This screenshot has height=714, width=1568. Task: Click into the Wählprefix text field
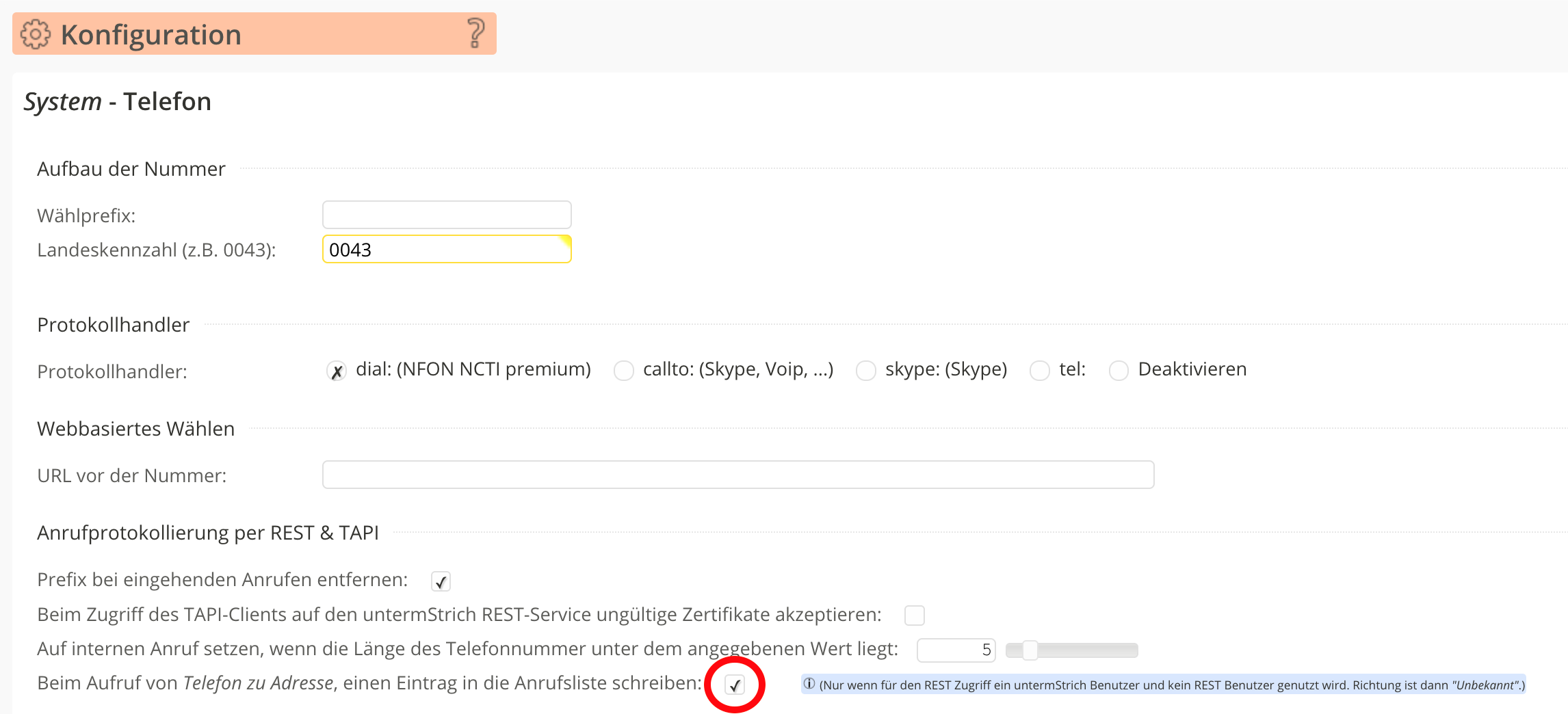pos(447,215)
